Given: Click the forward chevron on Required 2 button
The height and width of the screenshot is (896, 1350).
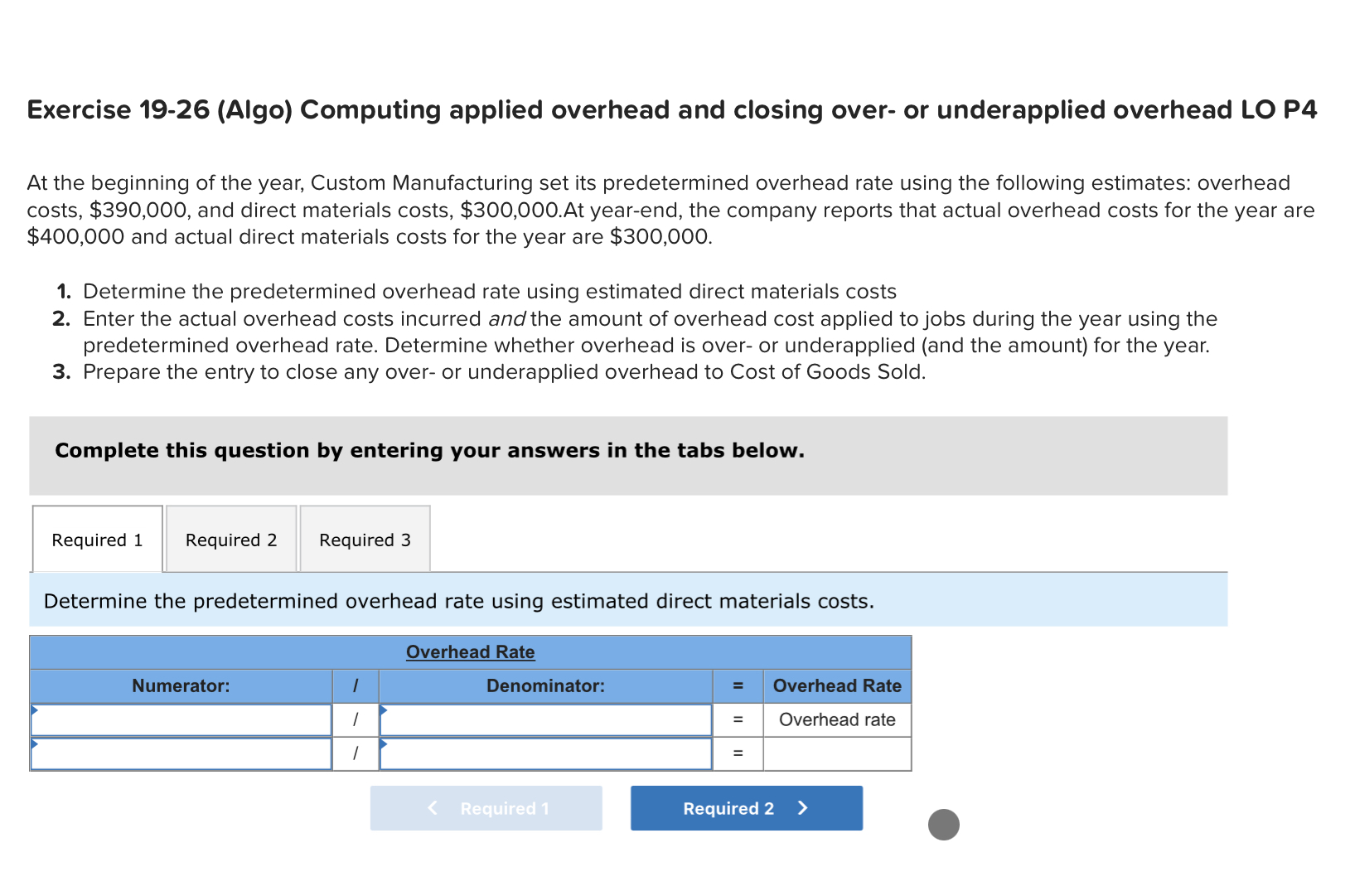Looking at the screenshot, I should [802, 808].
